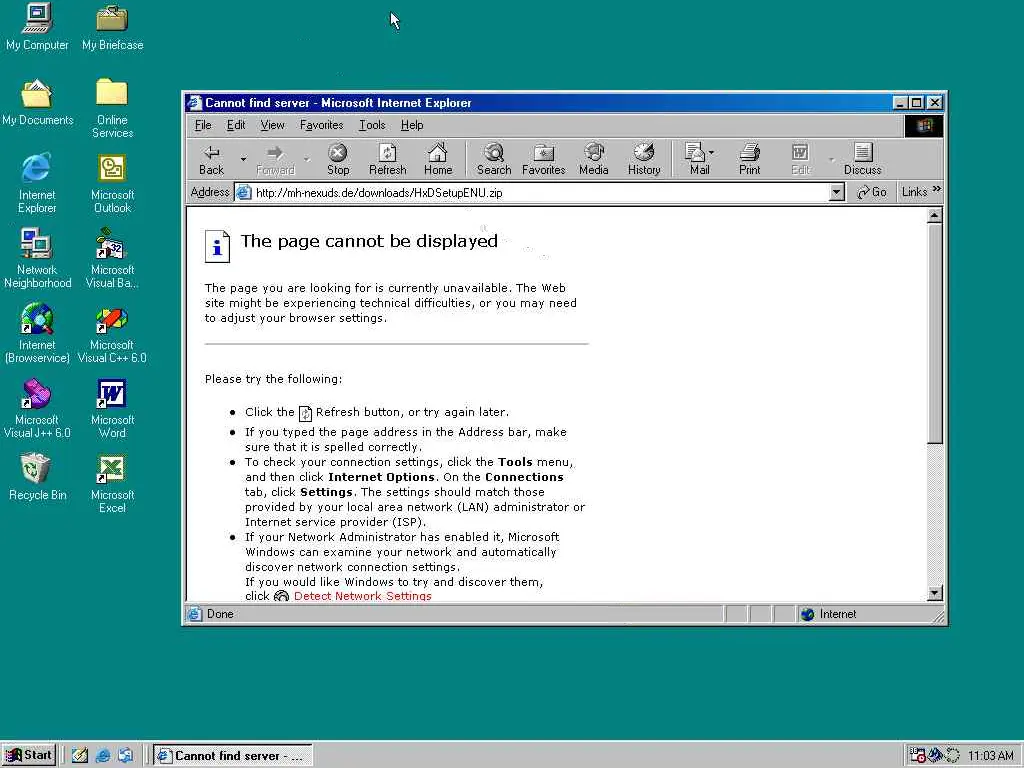Image resolution: width=1024 pixels, height=768 pixels.
Task: Select Microsoft Visual J++ 6.0 shortcut
Action: 37,409
